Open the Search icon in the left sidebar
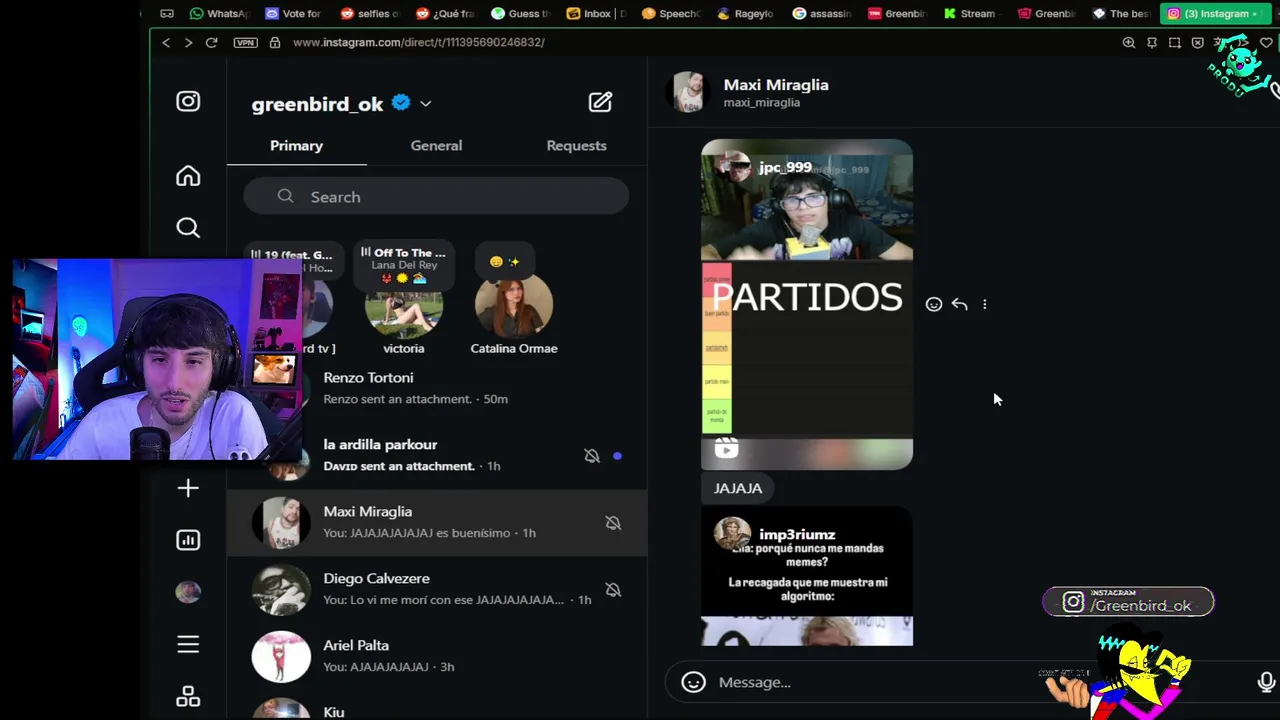 (x=188, y=228)
